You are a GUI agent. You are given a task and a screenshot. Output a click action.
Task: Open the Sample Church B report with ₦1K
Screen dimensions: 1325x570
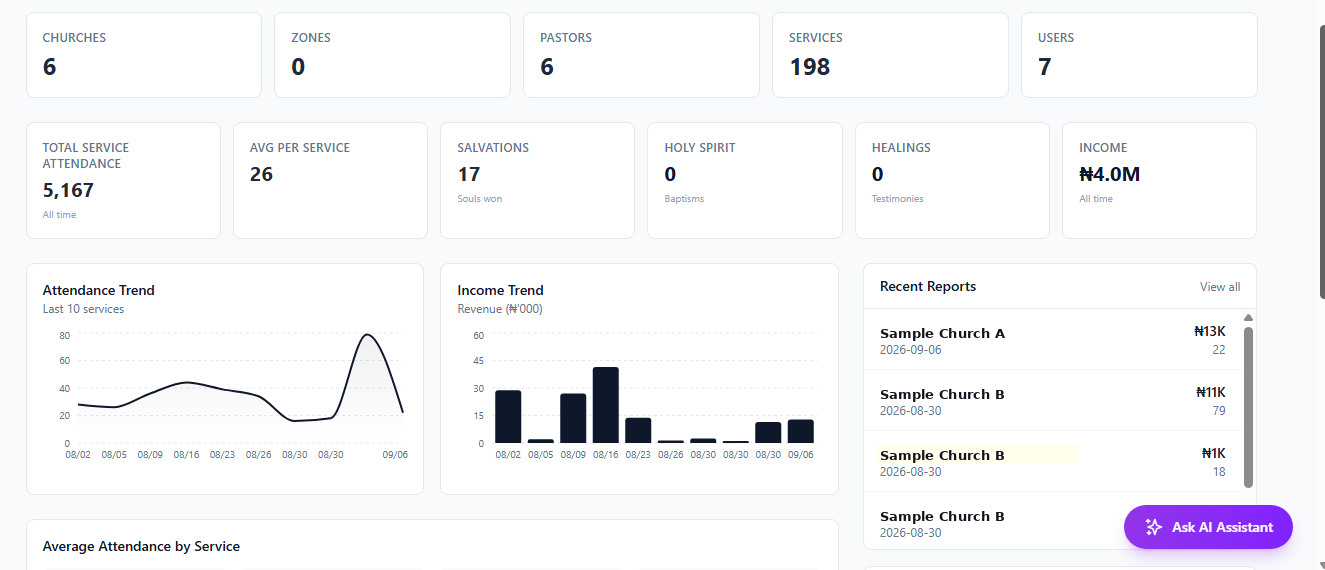point(1052,462)
